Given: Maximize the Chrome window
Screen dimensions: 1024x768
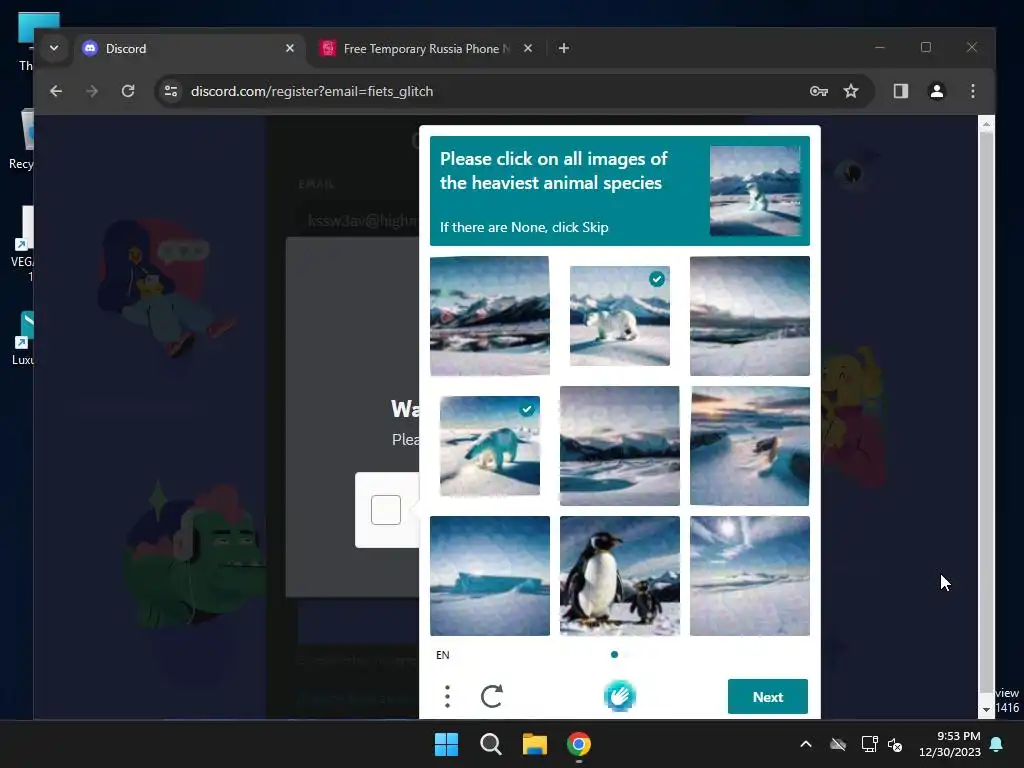Looking at the screenshot, I should 925,48.
